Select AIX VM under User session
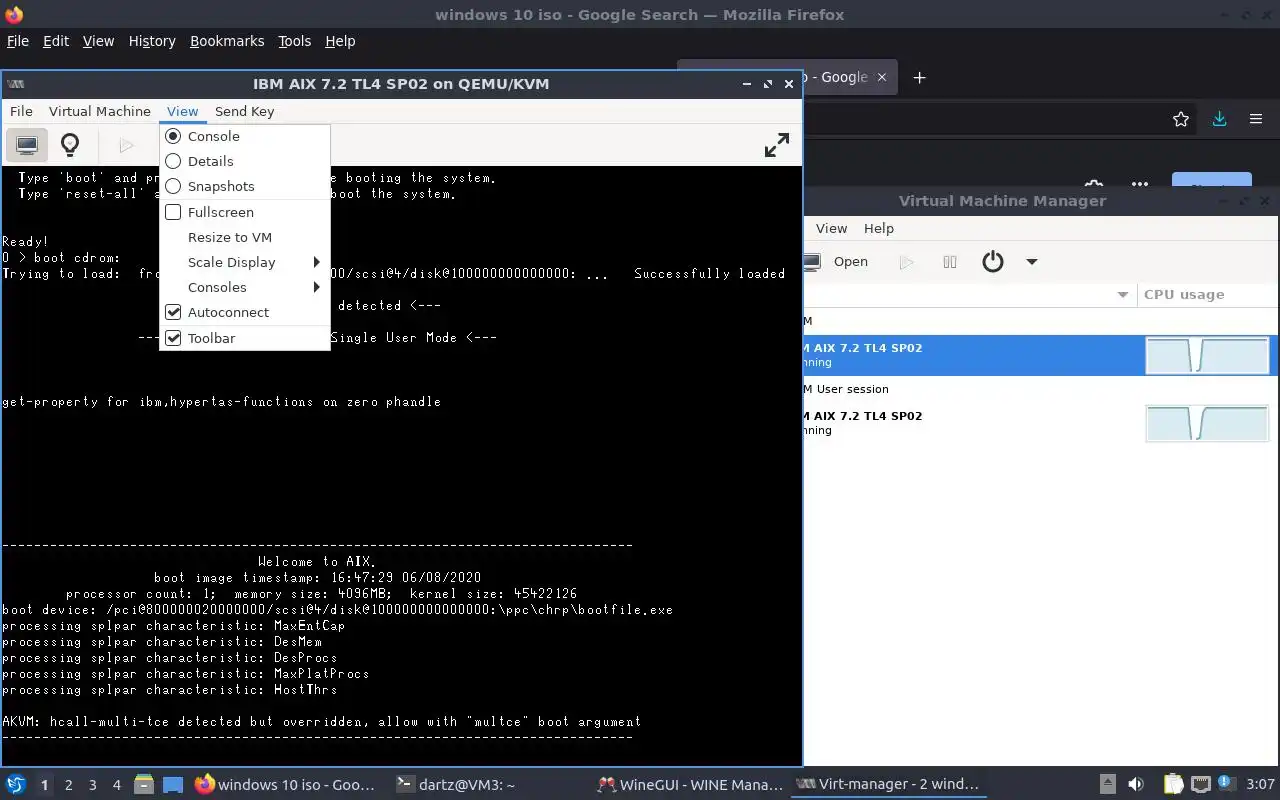1280x800 pixels. tap(1040, 423)
